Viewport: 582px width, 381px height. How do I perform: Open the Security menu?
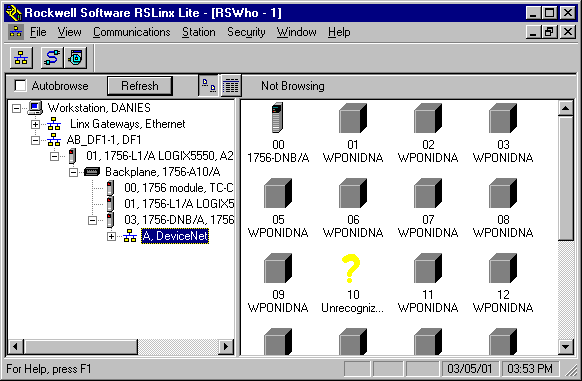click(246, 32)
